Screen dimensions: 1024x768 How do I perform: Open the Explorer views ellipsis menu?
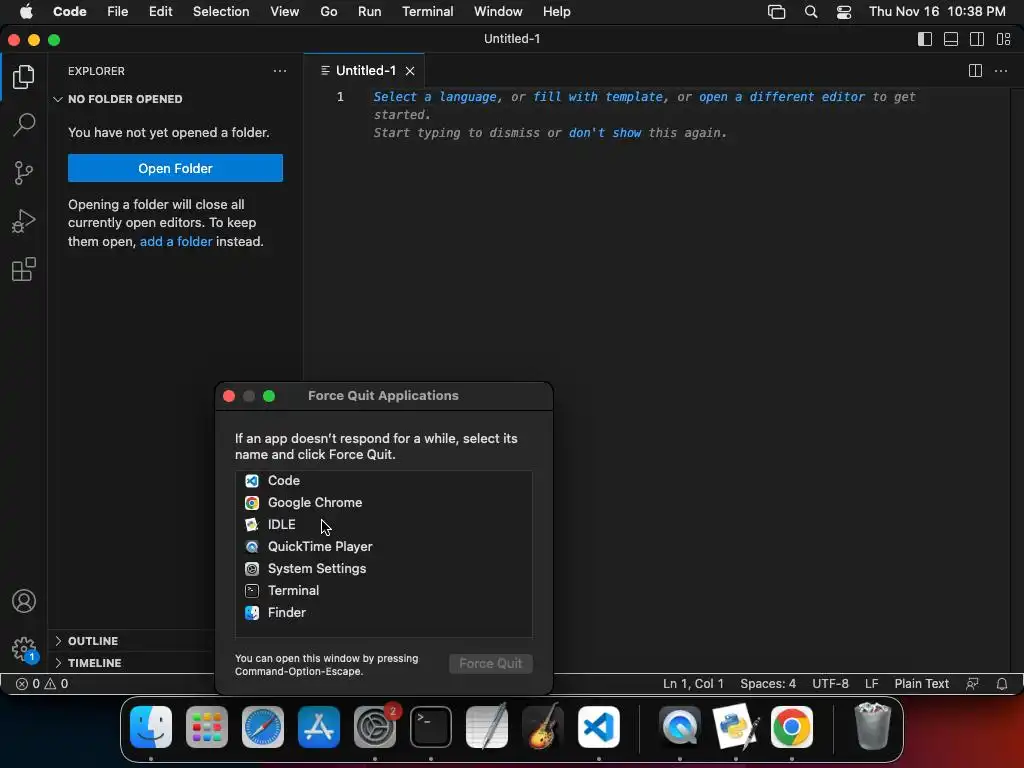coord(280,71)
